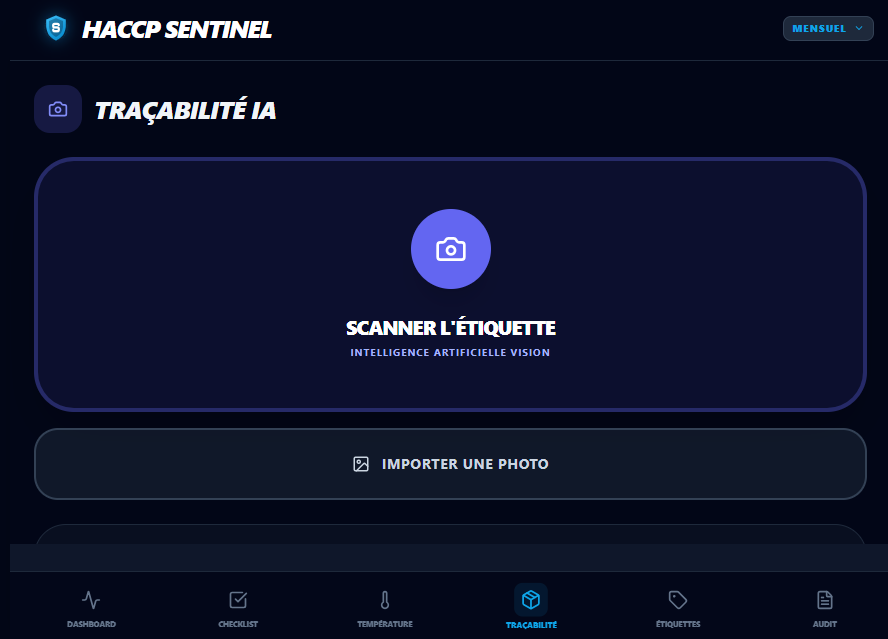Expand the chevron on the Mensuel selector
Viewport: 888px width, 639px height.
pos(858,29)
